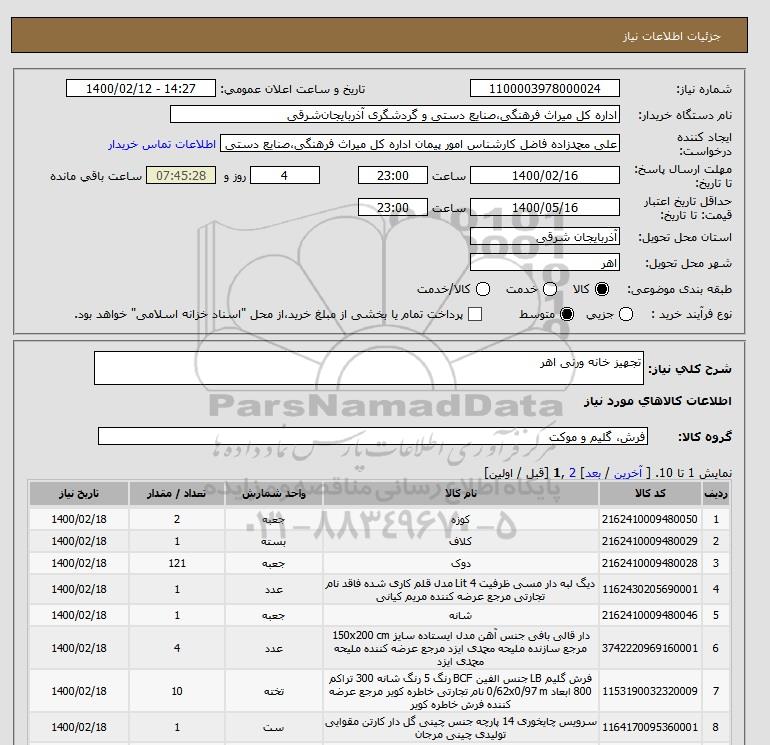
Task: Click the آخرین pagination link
Action: point(628,473)
